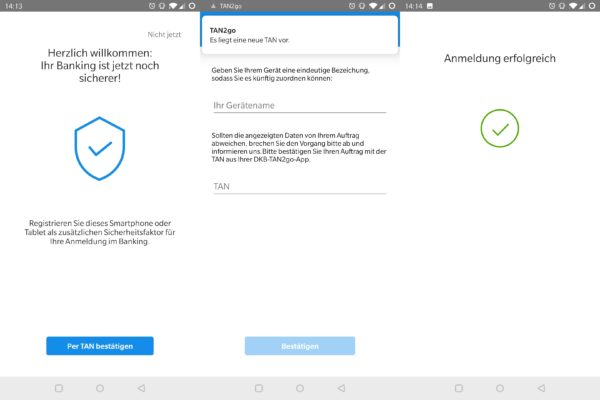Tap recent apps square on welcome screen

tap(58, 387)
